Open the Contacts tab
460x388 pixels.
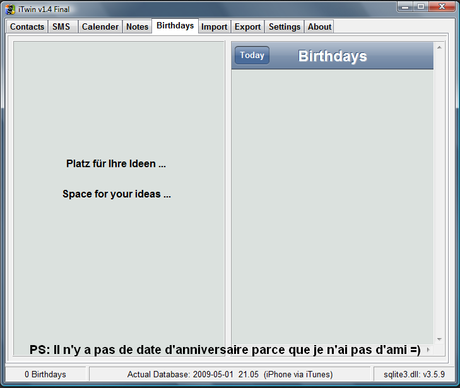(x=27, y=27)
